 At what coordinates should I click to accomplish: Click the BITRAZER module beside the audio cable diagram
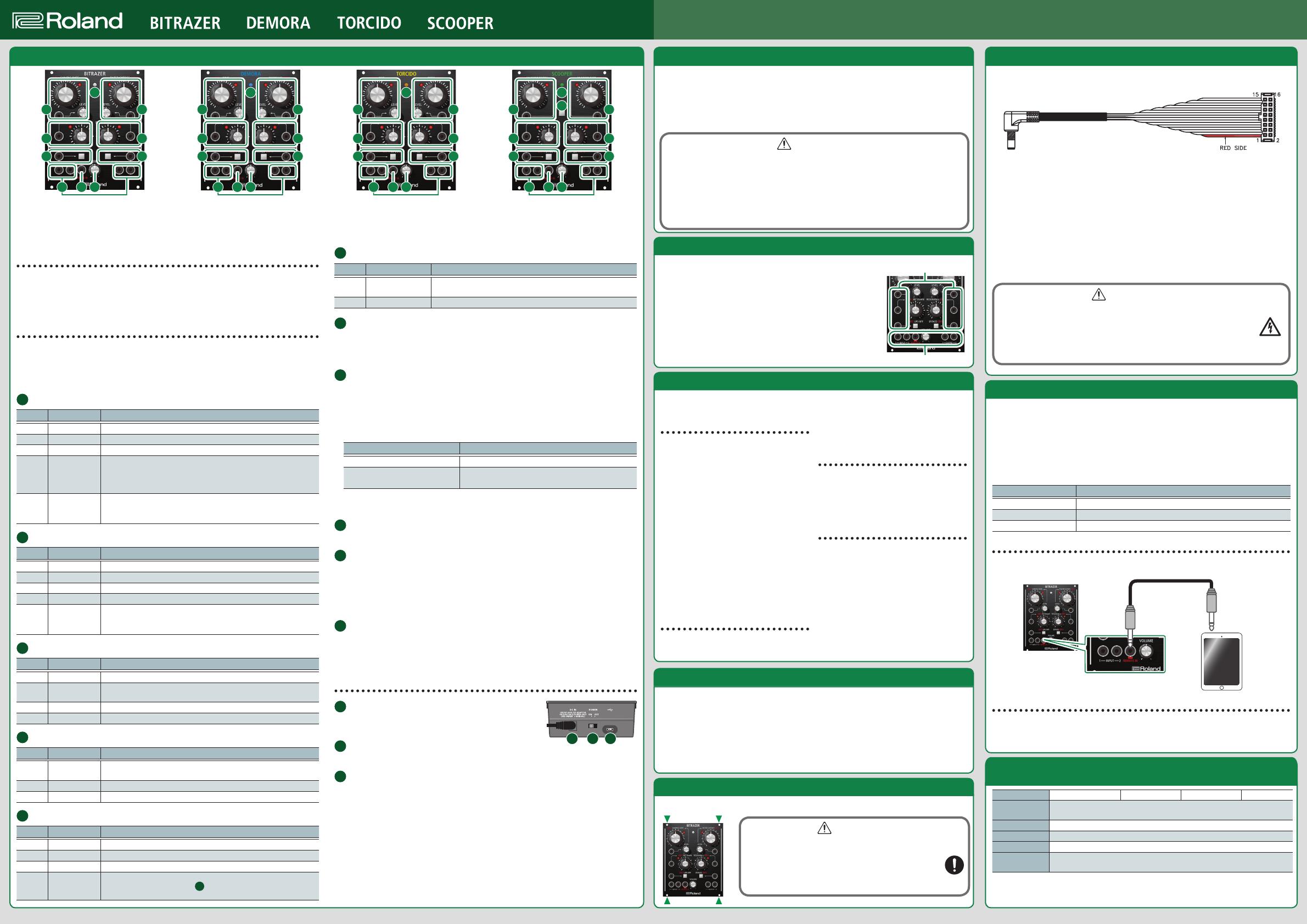[1051, 617]
